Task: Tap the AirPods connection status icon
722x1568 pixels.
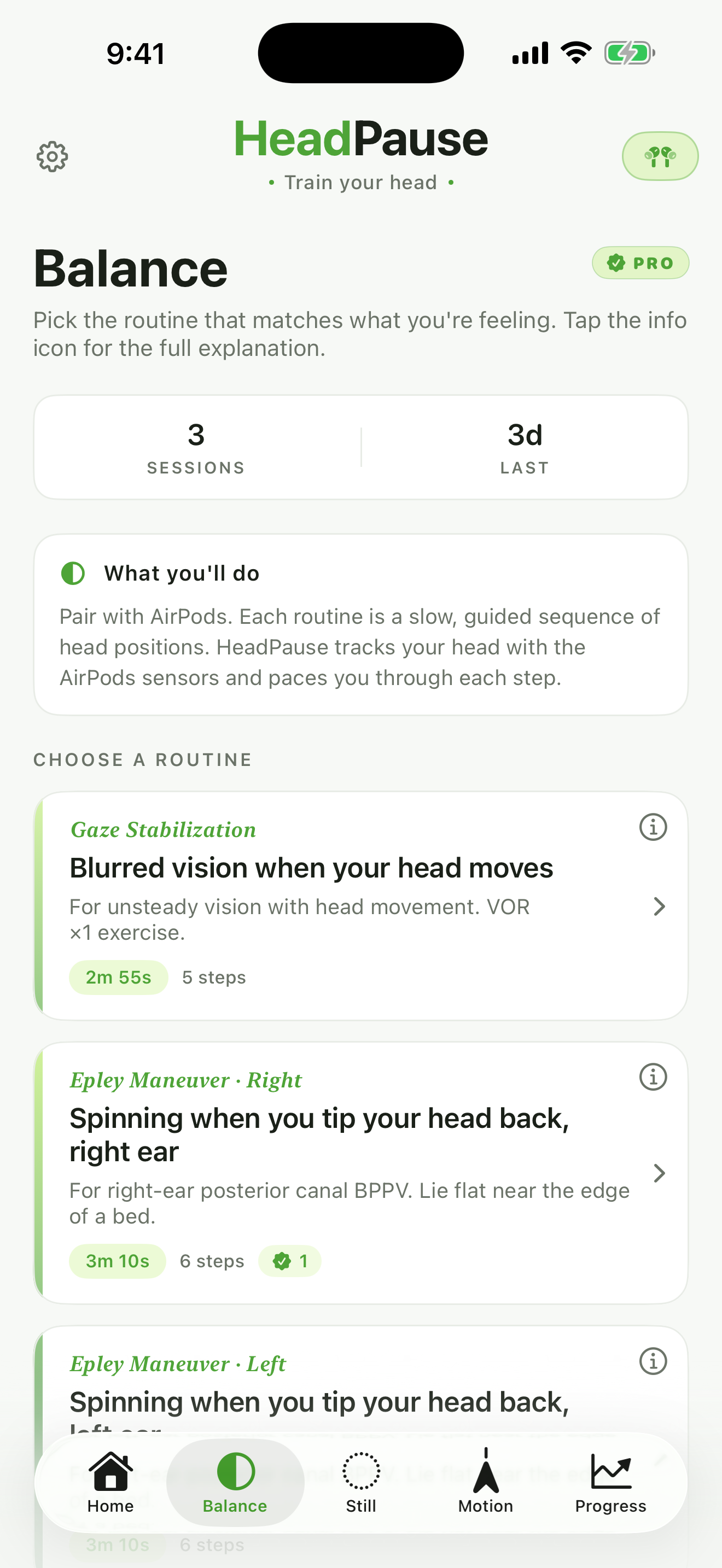Action: pos(659,156)
